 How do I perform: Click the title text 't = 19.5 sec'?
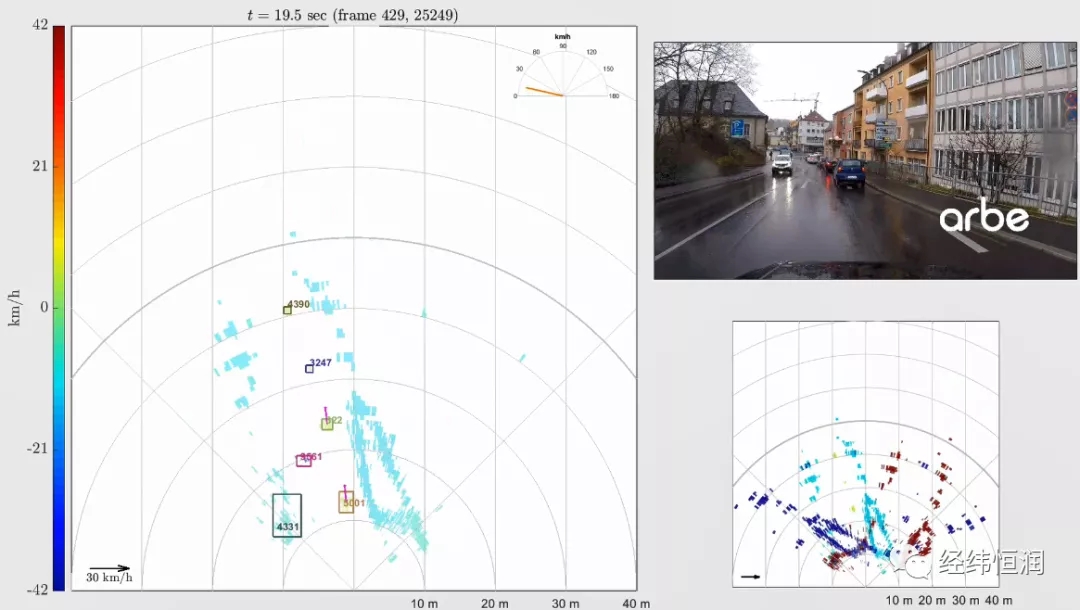click(x=287, y=15)
